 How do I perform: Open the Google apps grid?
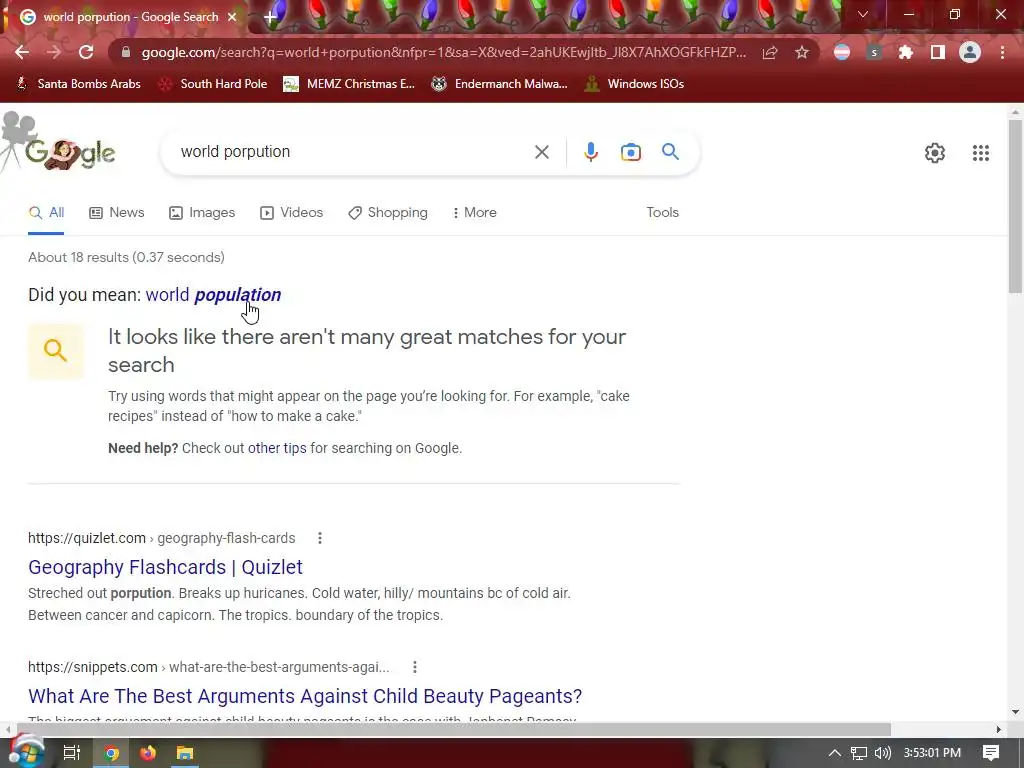click(x=980, y=153)
